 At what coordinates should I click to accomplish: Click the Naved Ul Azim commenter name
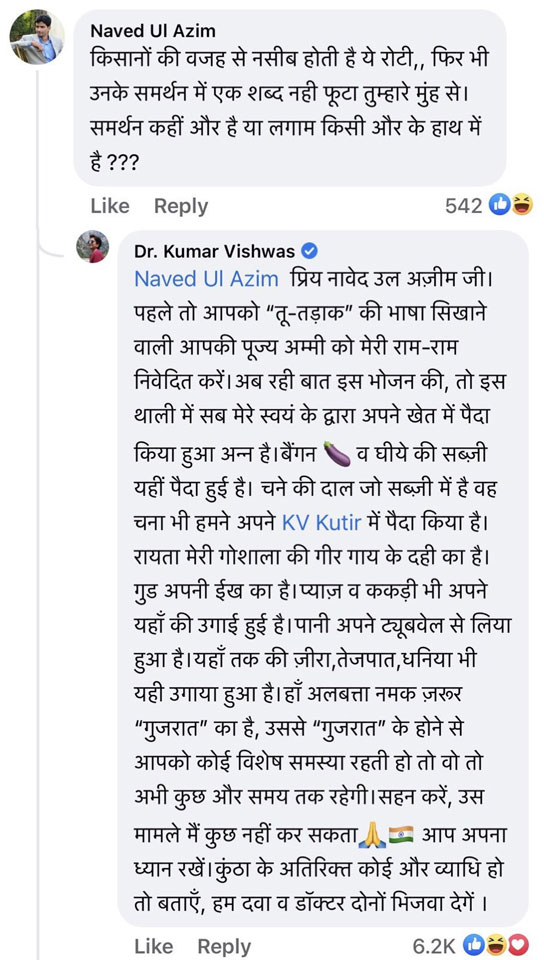click(152, 31)
